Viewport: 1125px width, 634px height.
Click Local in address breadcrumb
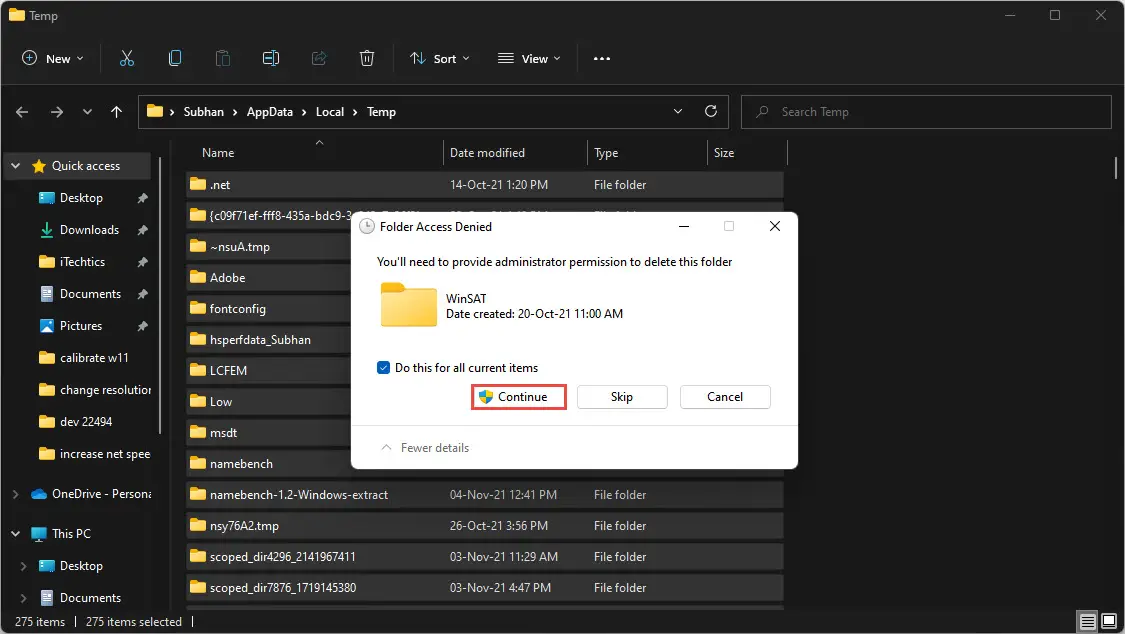(x=329, y=112)
